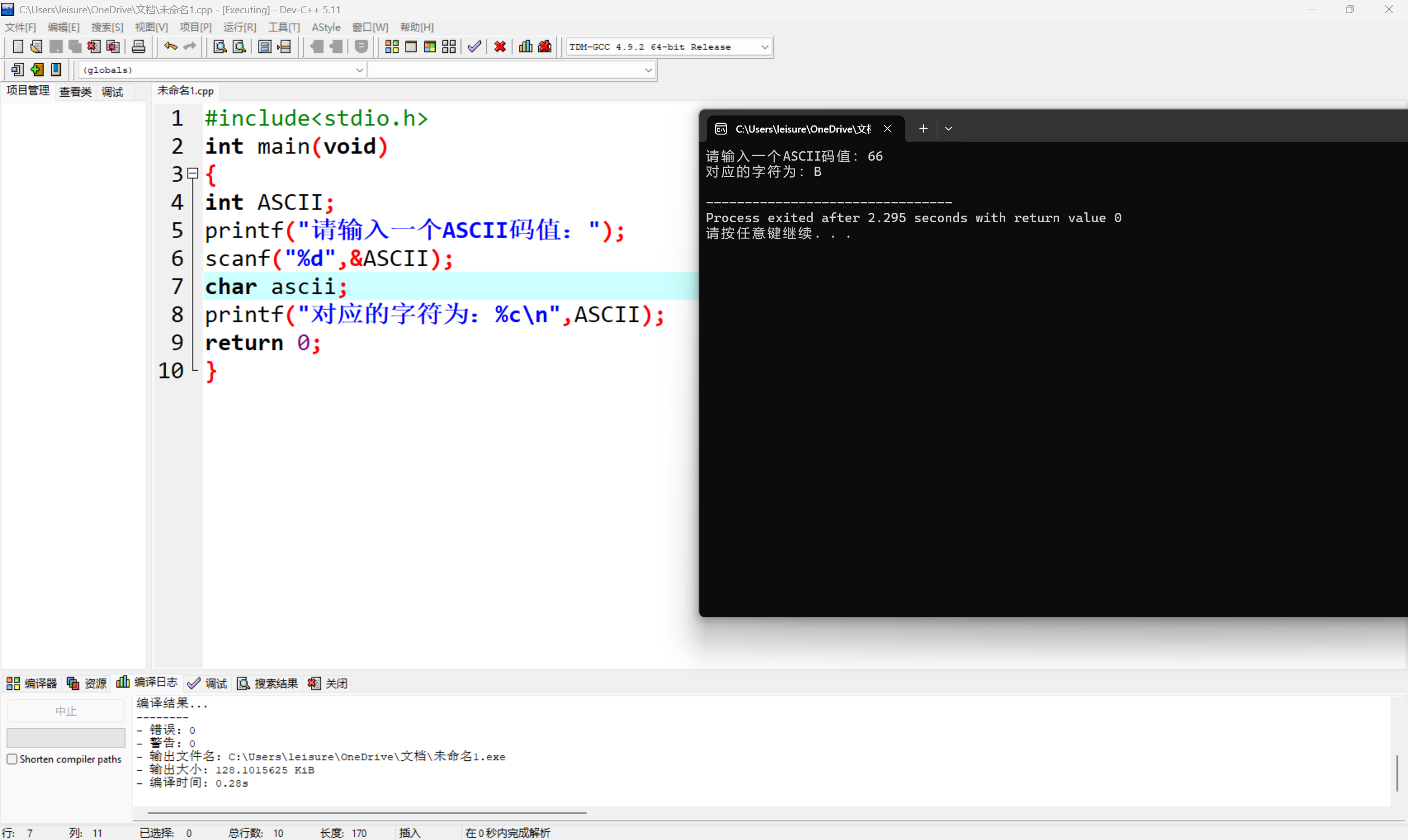Expand the globals class browser dropdown

coord(359,69)
